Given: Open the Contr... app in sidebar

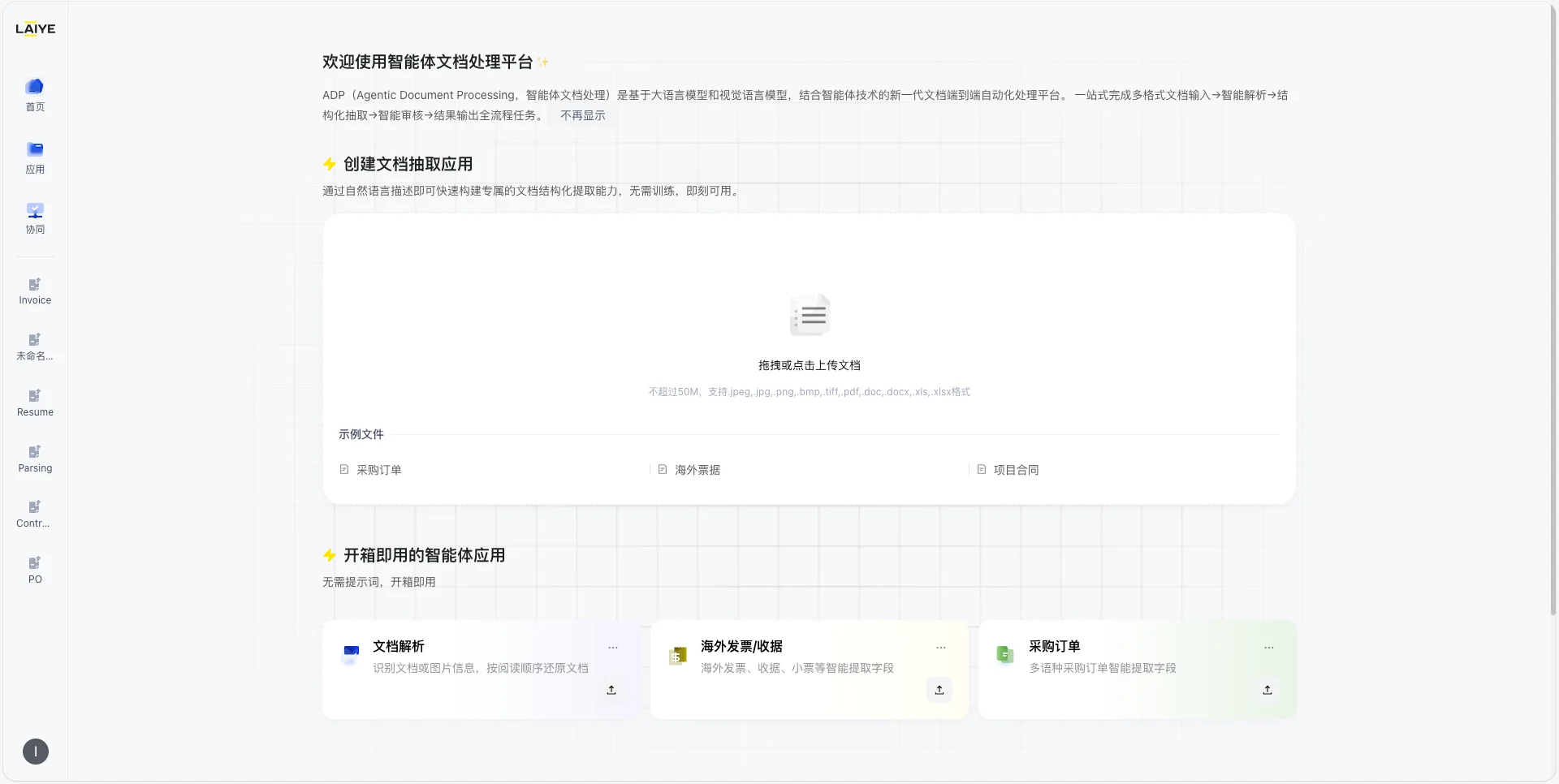Looking at the screenshot, I should [x=35, y=515].
